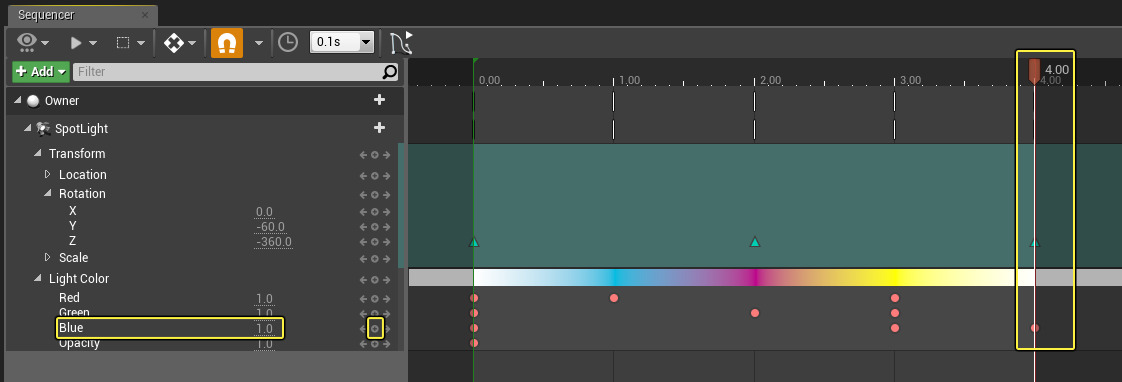1122x382 pixels.
Task: Add a key on Rotation Z row
Action: pyautogui.click(x=374, y=243)
